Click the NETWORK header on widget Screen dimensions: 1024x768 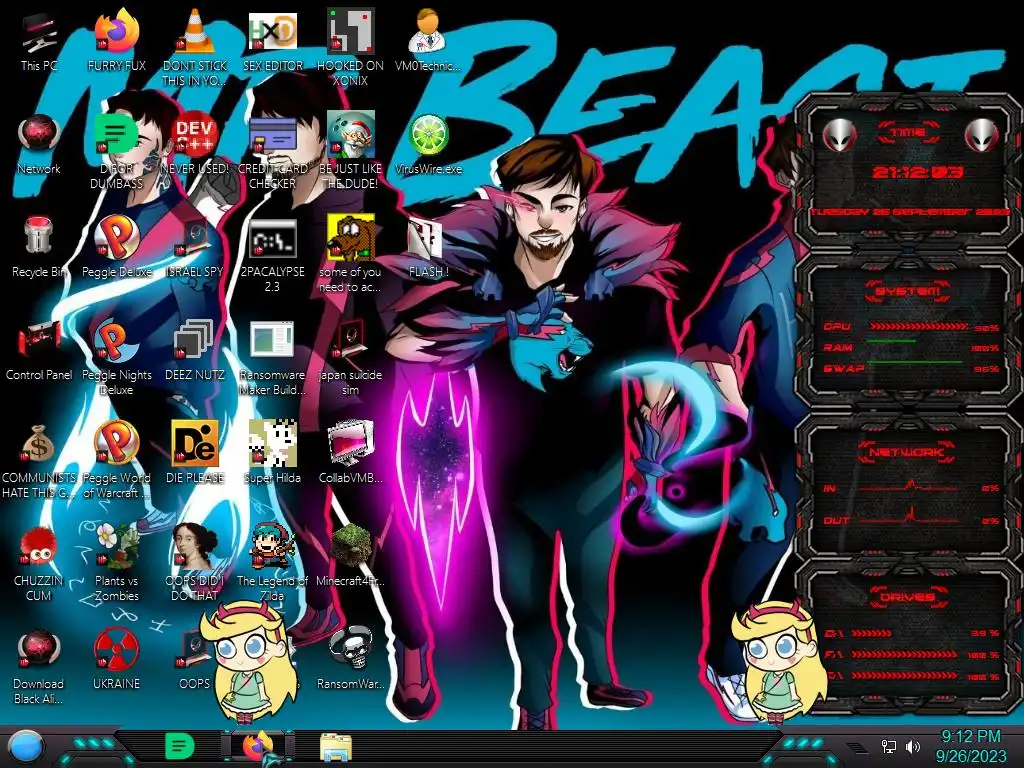coord(907,451)
